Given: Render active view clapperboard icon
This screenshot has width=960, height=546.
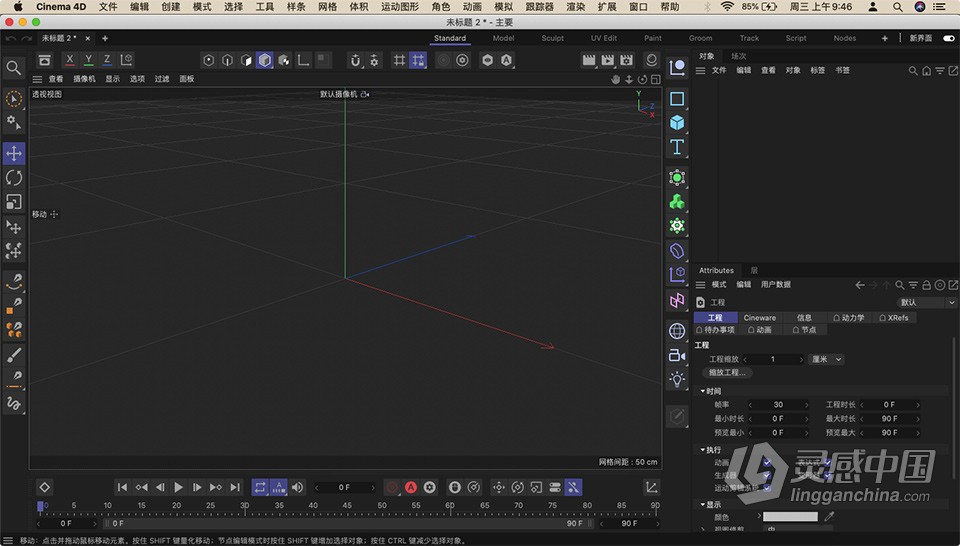Looking at the screenshot, I should [588, 60].
